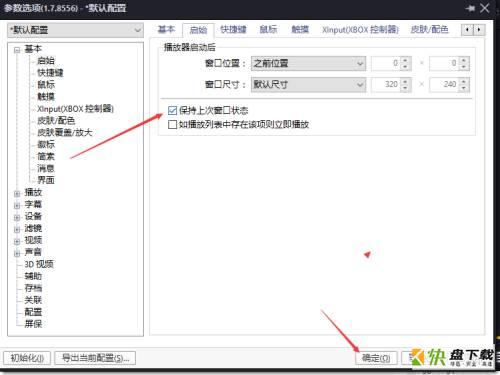The width and height of the screenshot is (500, 375).
Task: Select 触摸 in the settings tree
Action: pyautogui.click(x=46, y=97)
